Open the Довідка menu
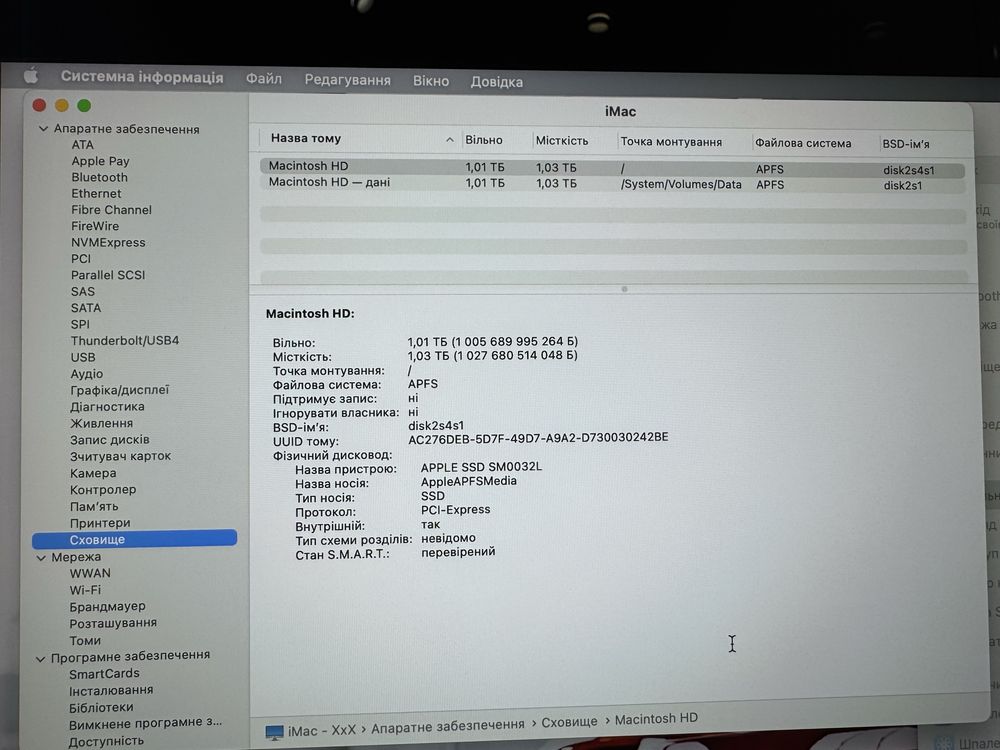Viewport: 1000px width, 750px height. point(497,82)
